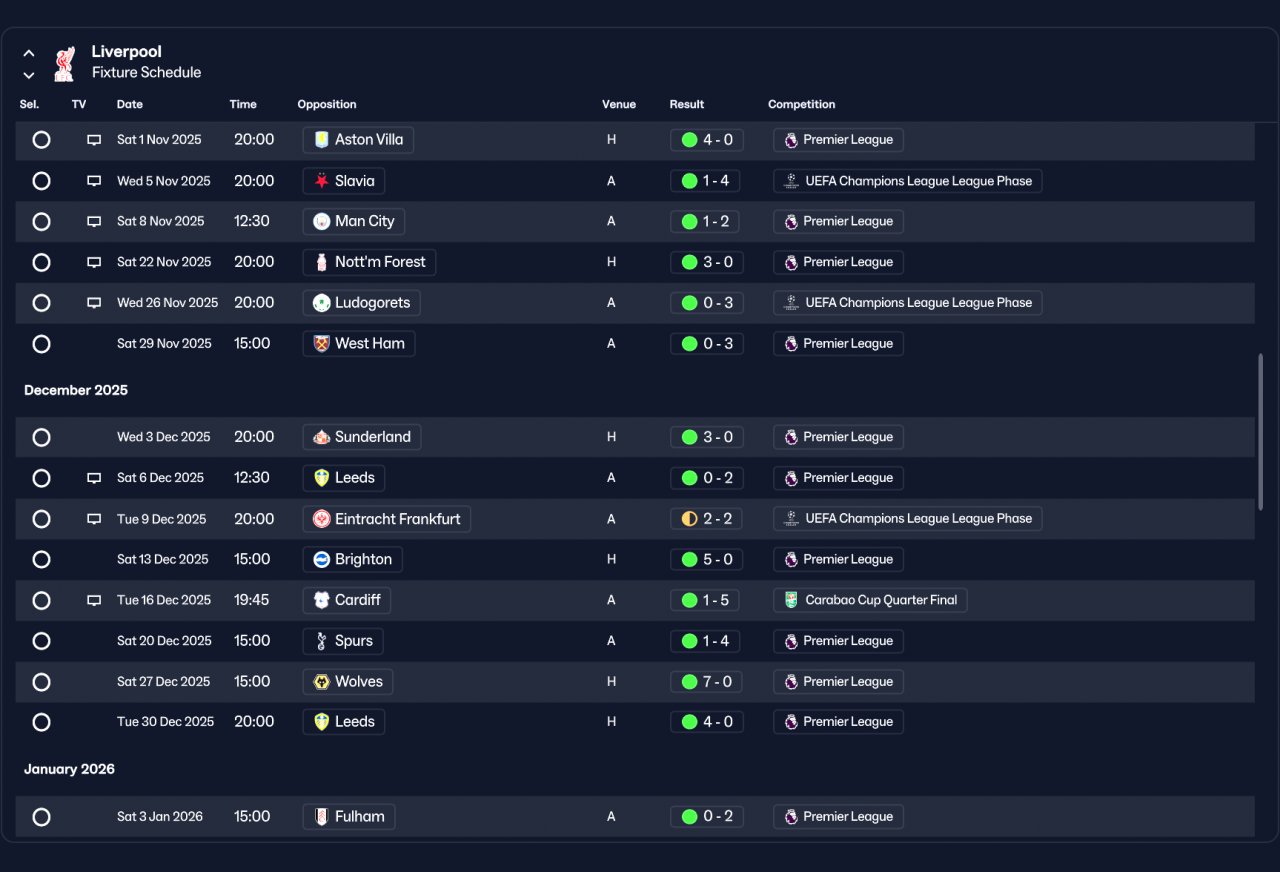Click the Wolves club badge
1280x872 pixels.
click(x=322, y=682)
